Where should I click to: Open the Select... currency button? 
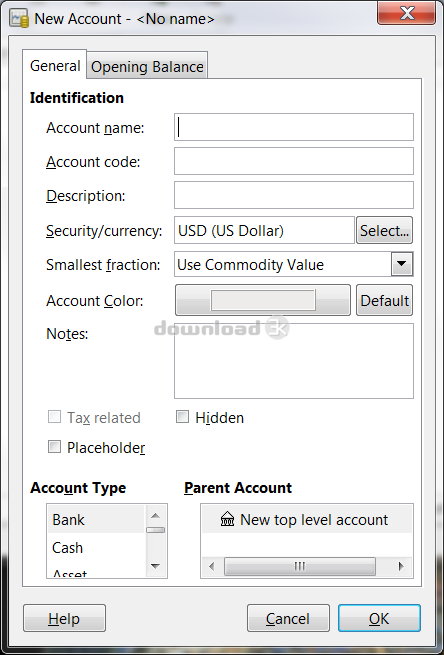[384, 230]
